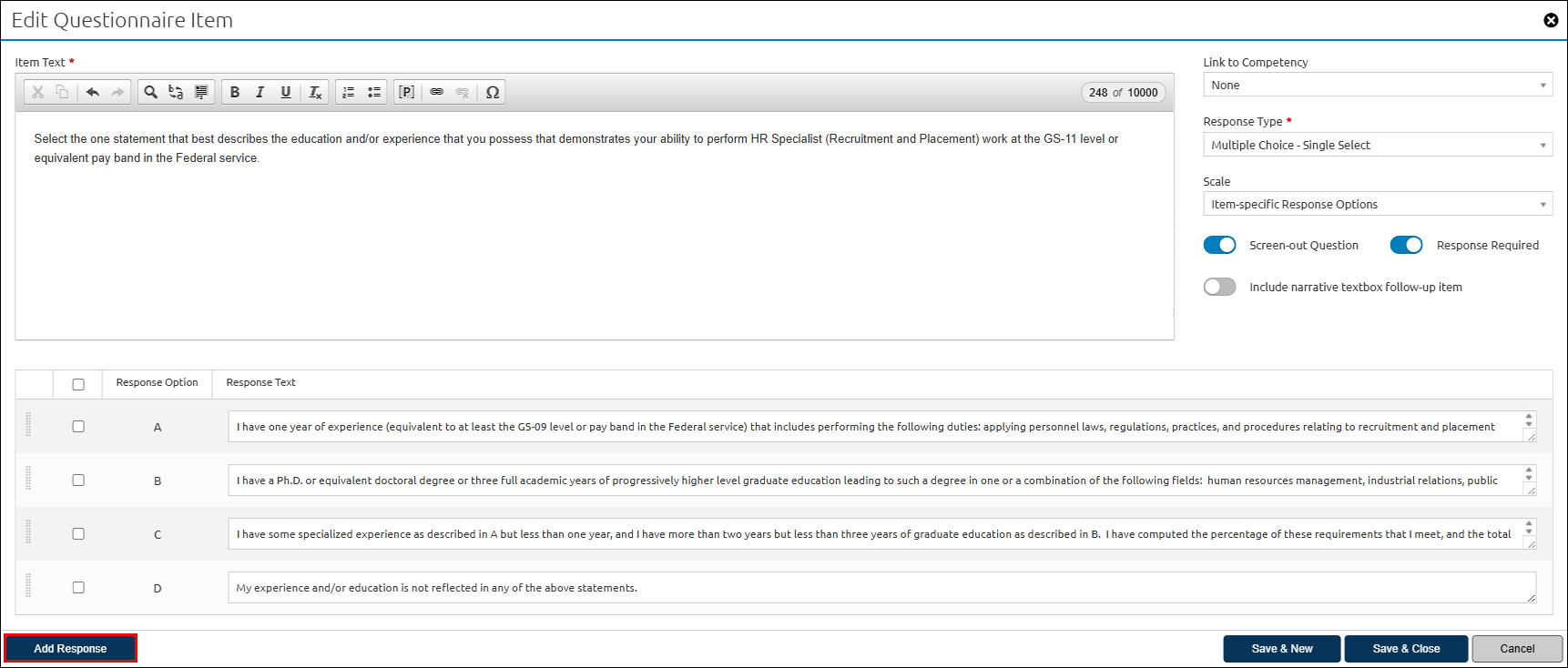The width and height of the screenshot is (1568, 668).
Task: Insert a placeholder with [P] icon
Action: pos(407,92)
